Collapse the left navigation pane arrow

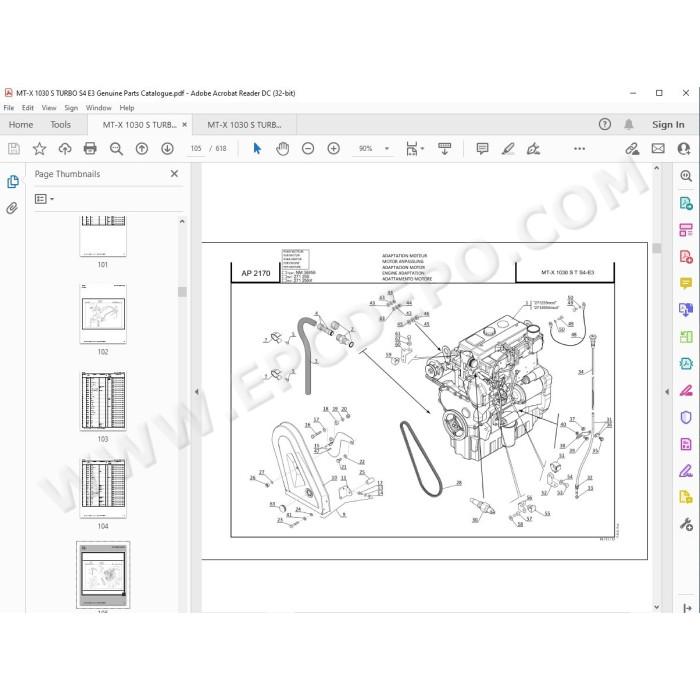pos(197,392)
